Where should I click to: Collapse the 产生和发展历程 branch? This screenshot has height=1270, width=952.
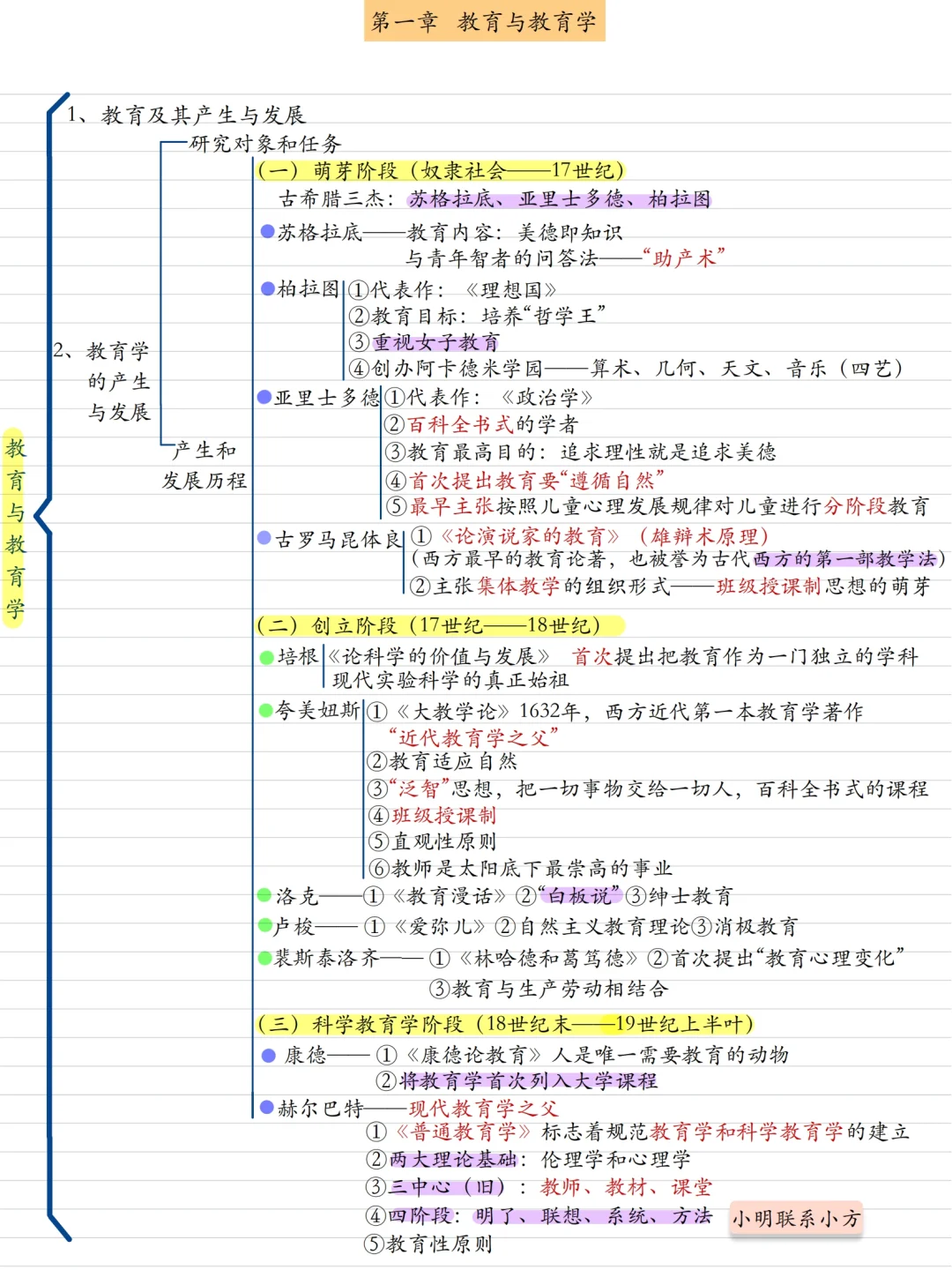click(x=205, y=465)
